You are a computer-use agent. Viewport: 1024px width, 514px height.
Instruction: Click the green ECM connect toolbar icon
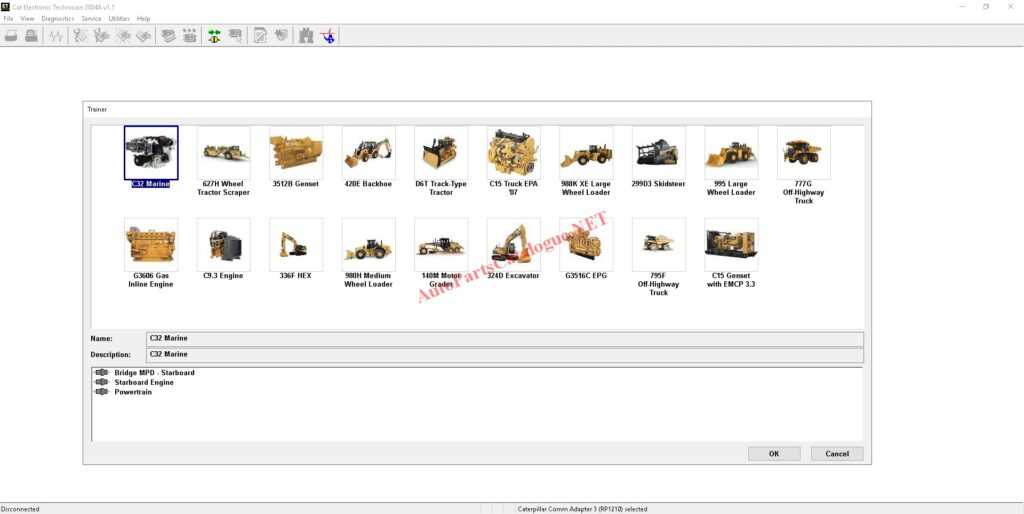(x=213, y=36)
